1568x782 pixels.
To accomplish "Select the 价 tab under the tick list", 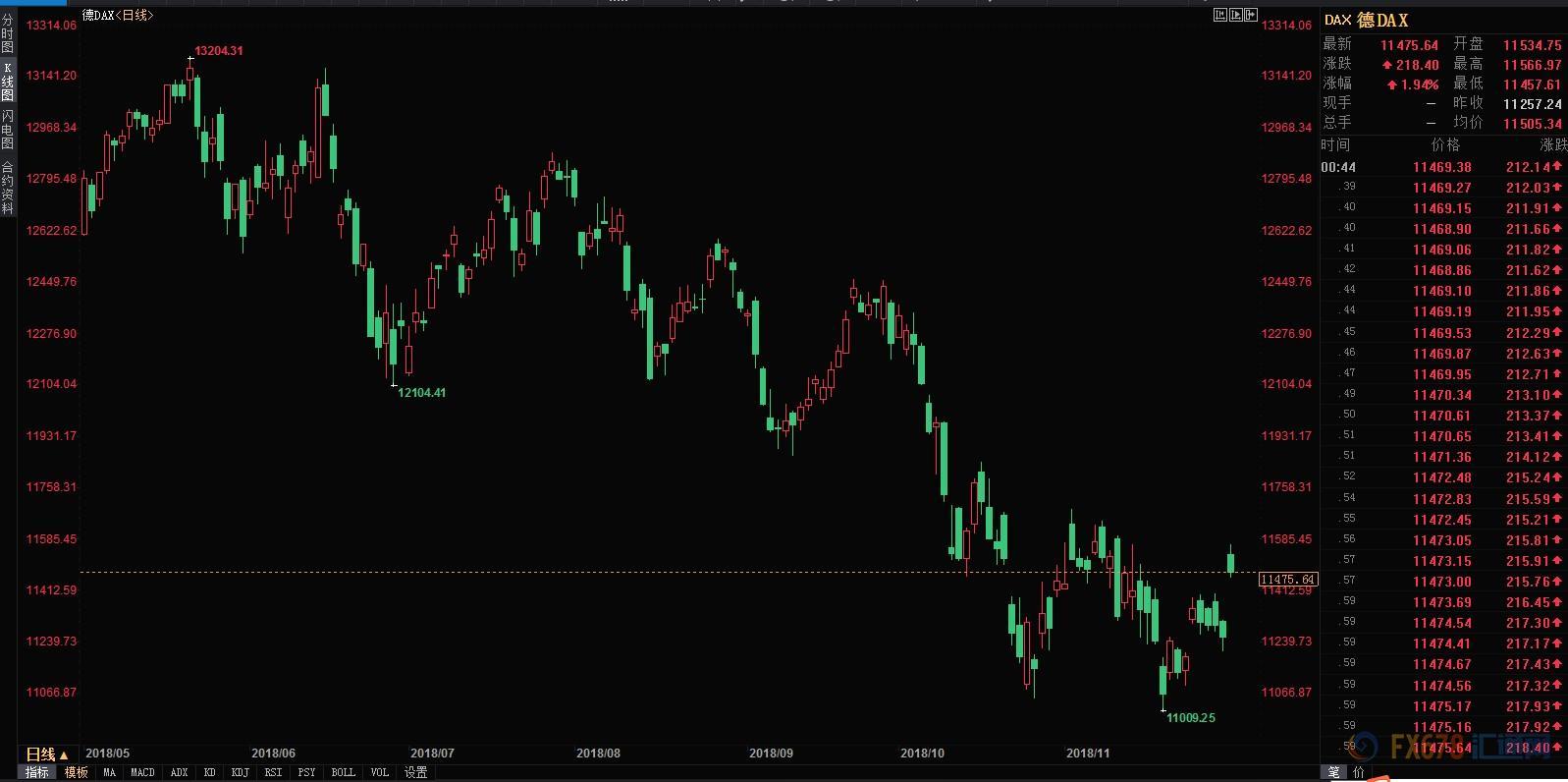I will click(1358, 773).
